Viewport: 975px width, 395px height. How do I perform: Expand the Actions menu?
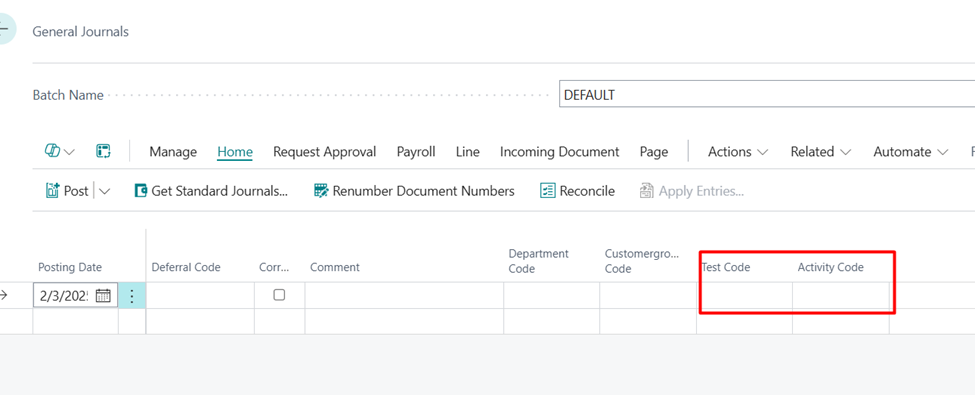click(x=738, y=152)
